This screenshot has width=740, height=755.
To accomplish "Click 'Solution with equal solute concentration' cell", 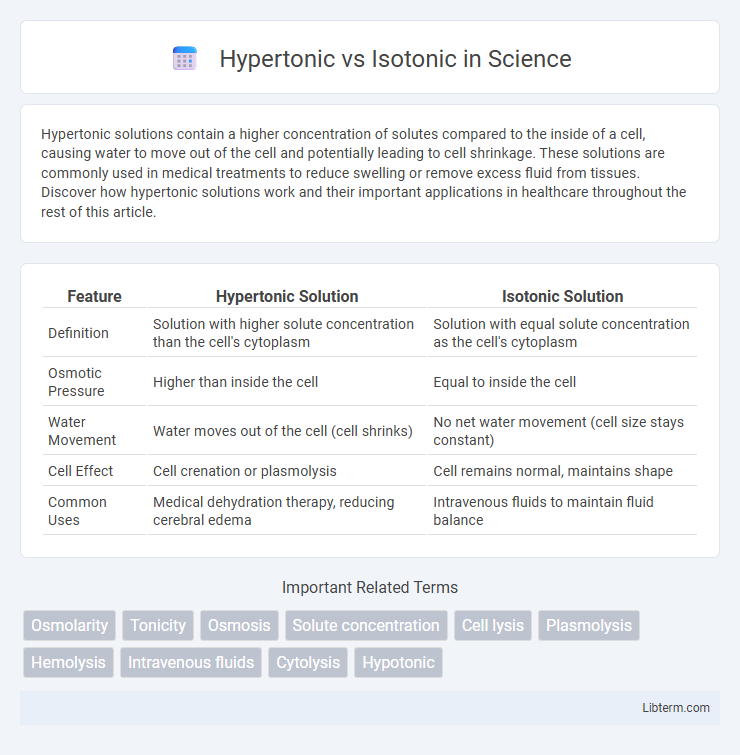I will click(562, 333).
